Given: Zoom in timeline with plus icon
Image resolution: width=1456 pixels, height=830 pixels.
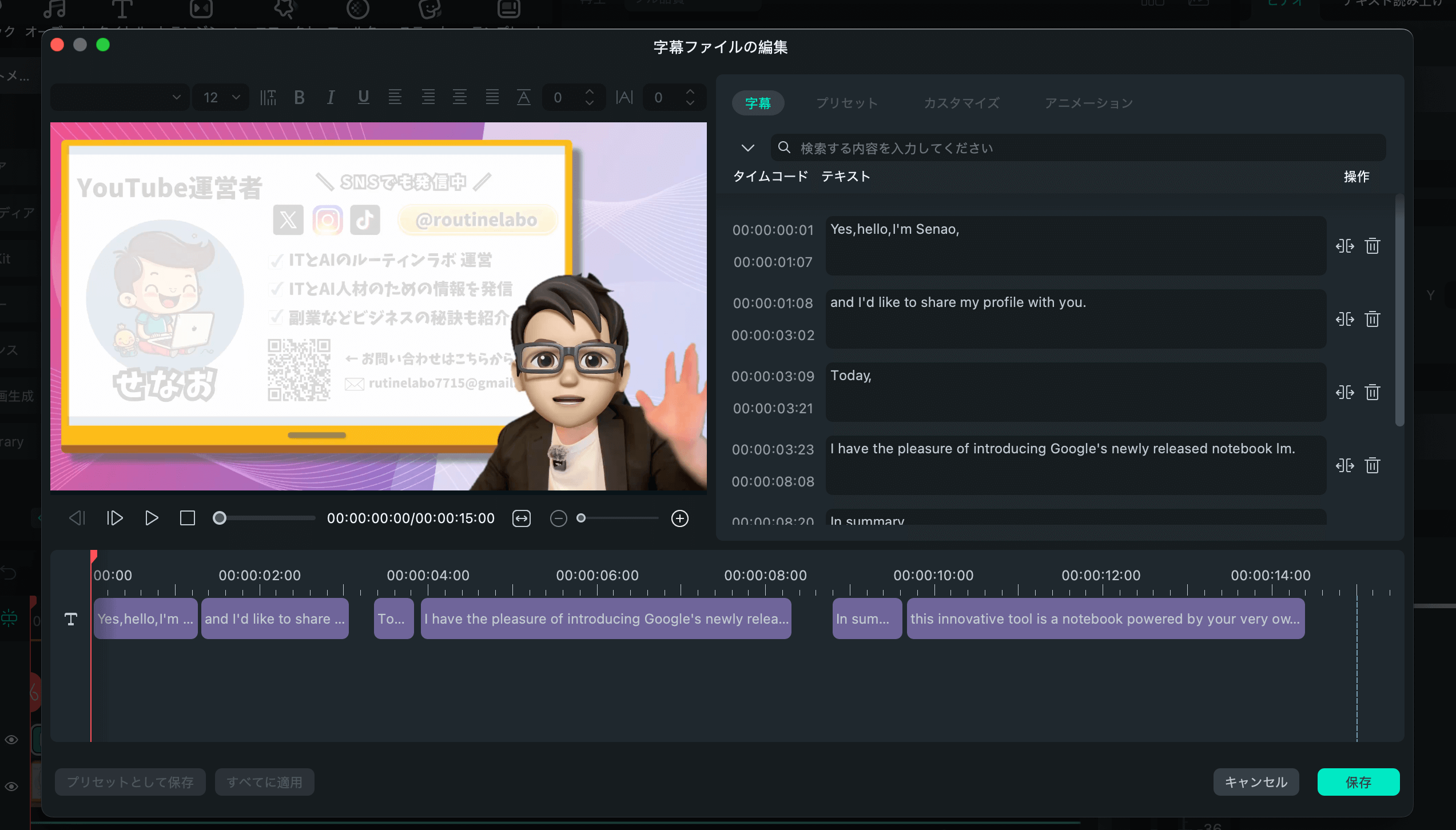Looking at the screenshot, I should coord(679,518).
